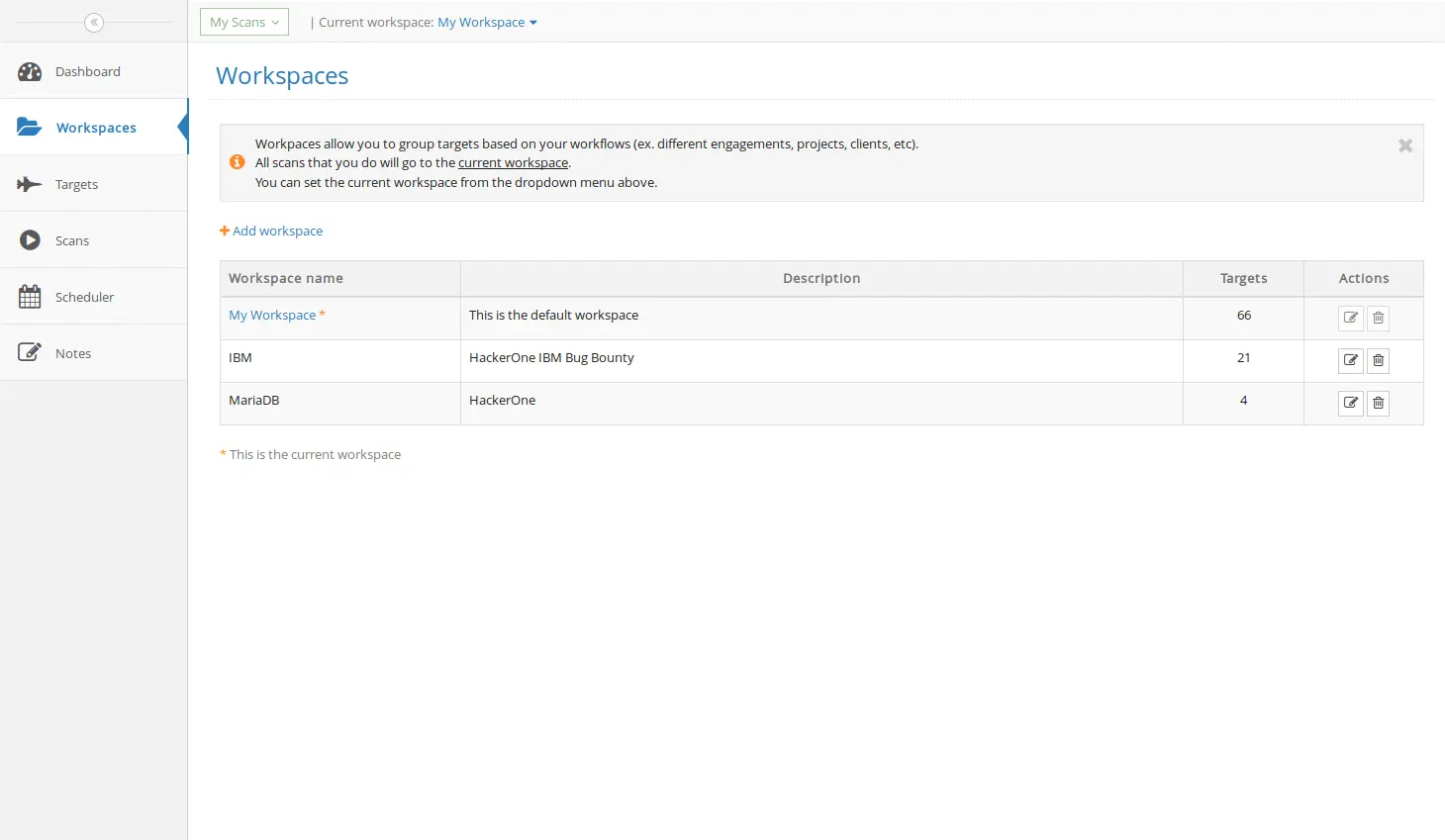Select the Targets column header

(x=1243, y=278)
